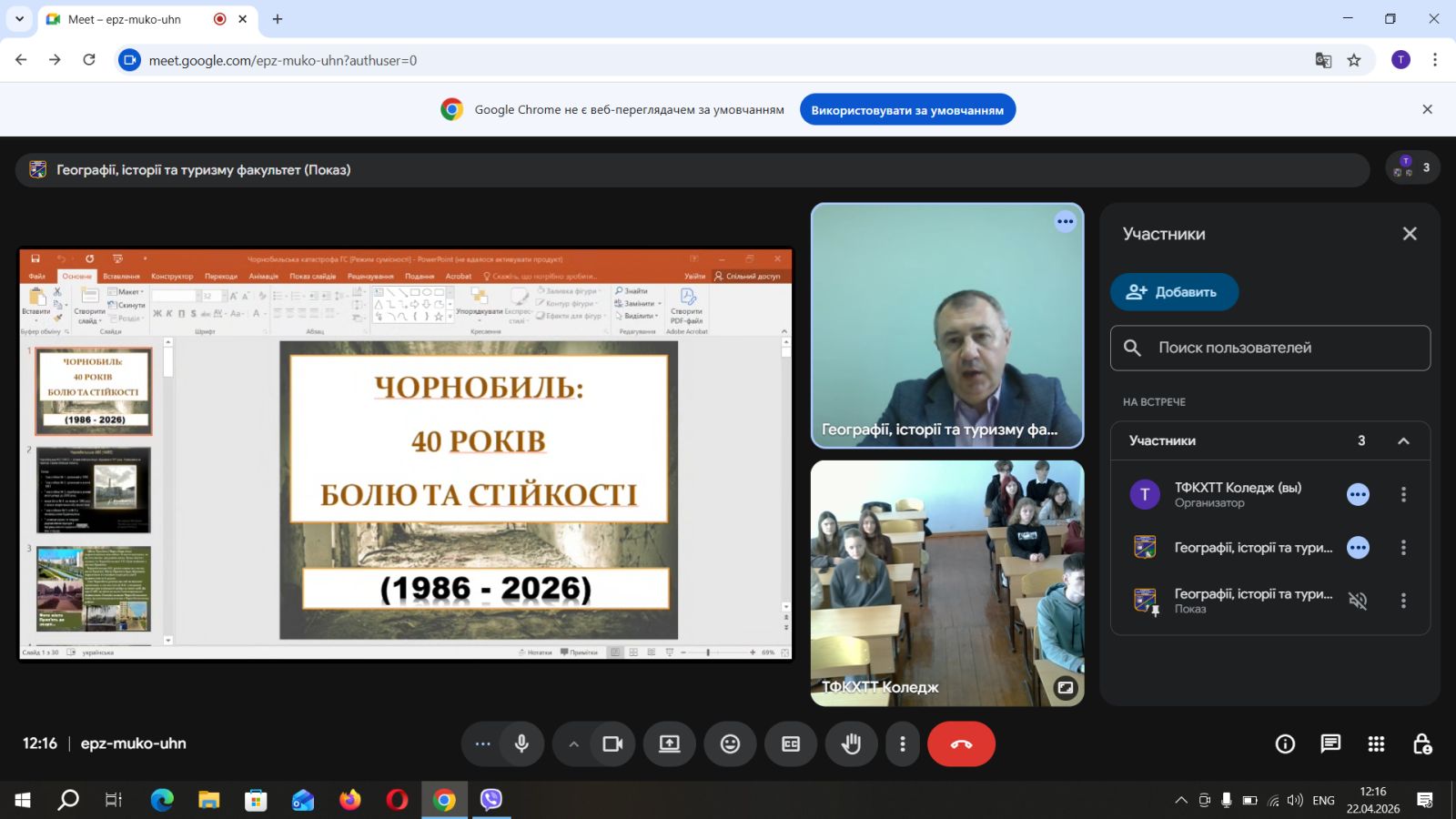The height and width of the screenshot is (819, 1456).
Task: Apply bold formatting with the Ж icon
Action: point(157,311)
